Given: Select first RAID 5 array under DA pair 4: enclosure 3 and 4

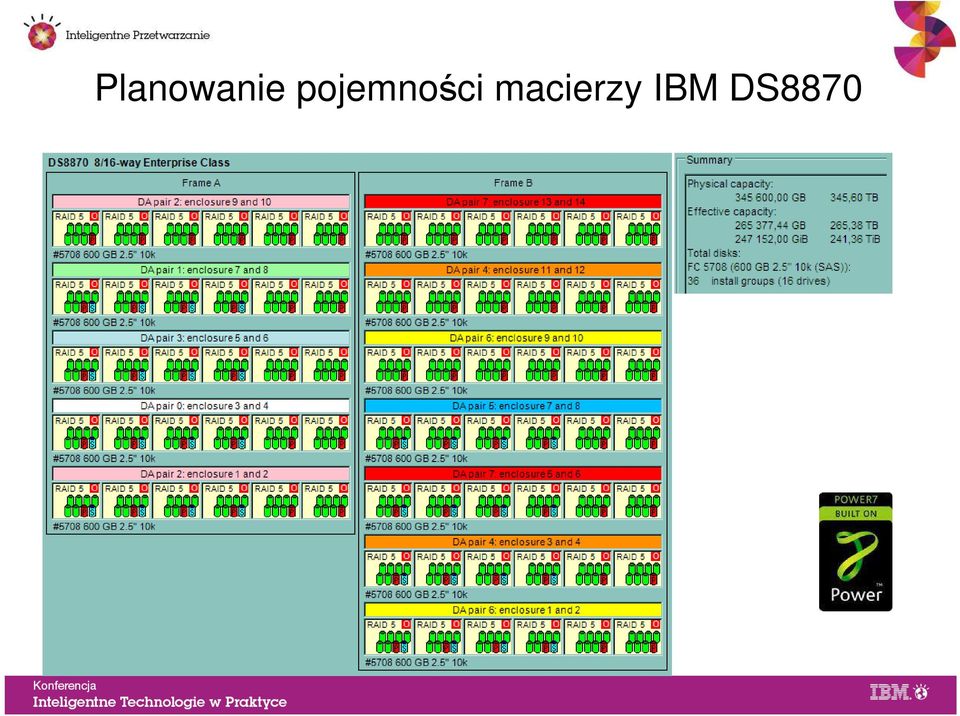Looking at the screenshot, I should 388,568.
